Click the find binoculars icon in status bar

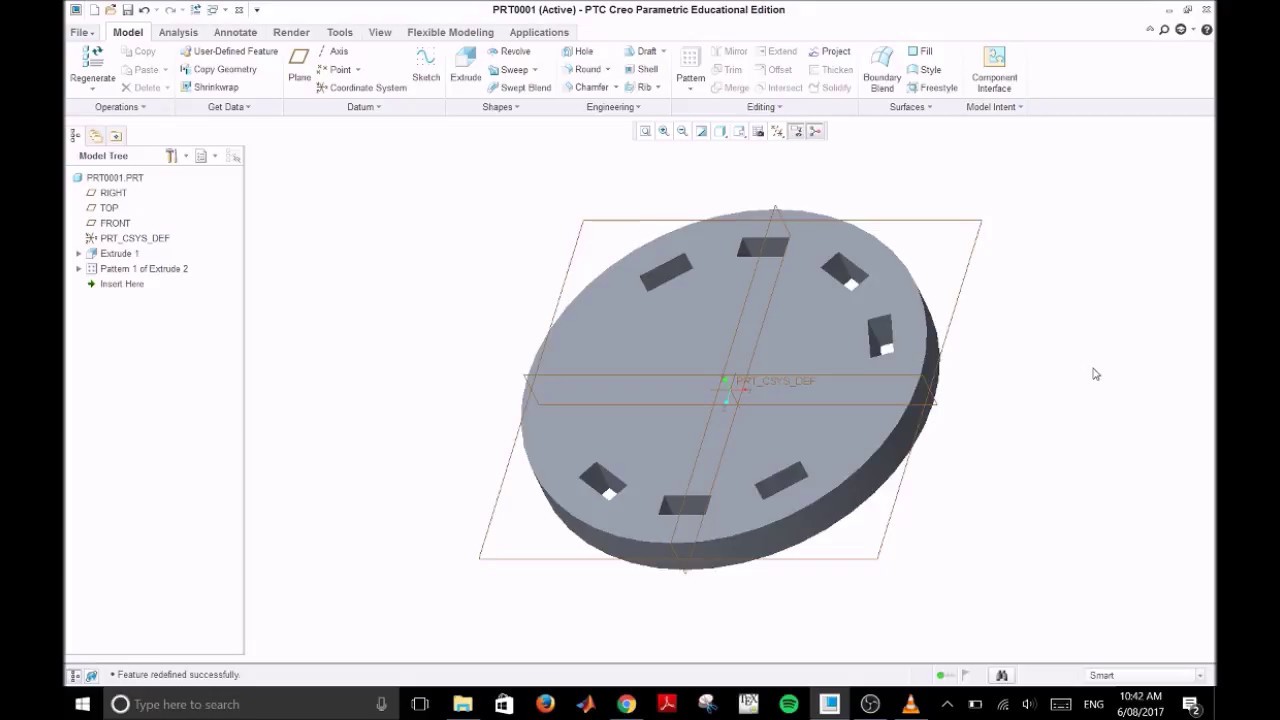click(x=1001, y=675)
